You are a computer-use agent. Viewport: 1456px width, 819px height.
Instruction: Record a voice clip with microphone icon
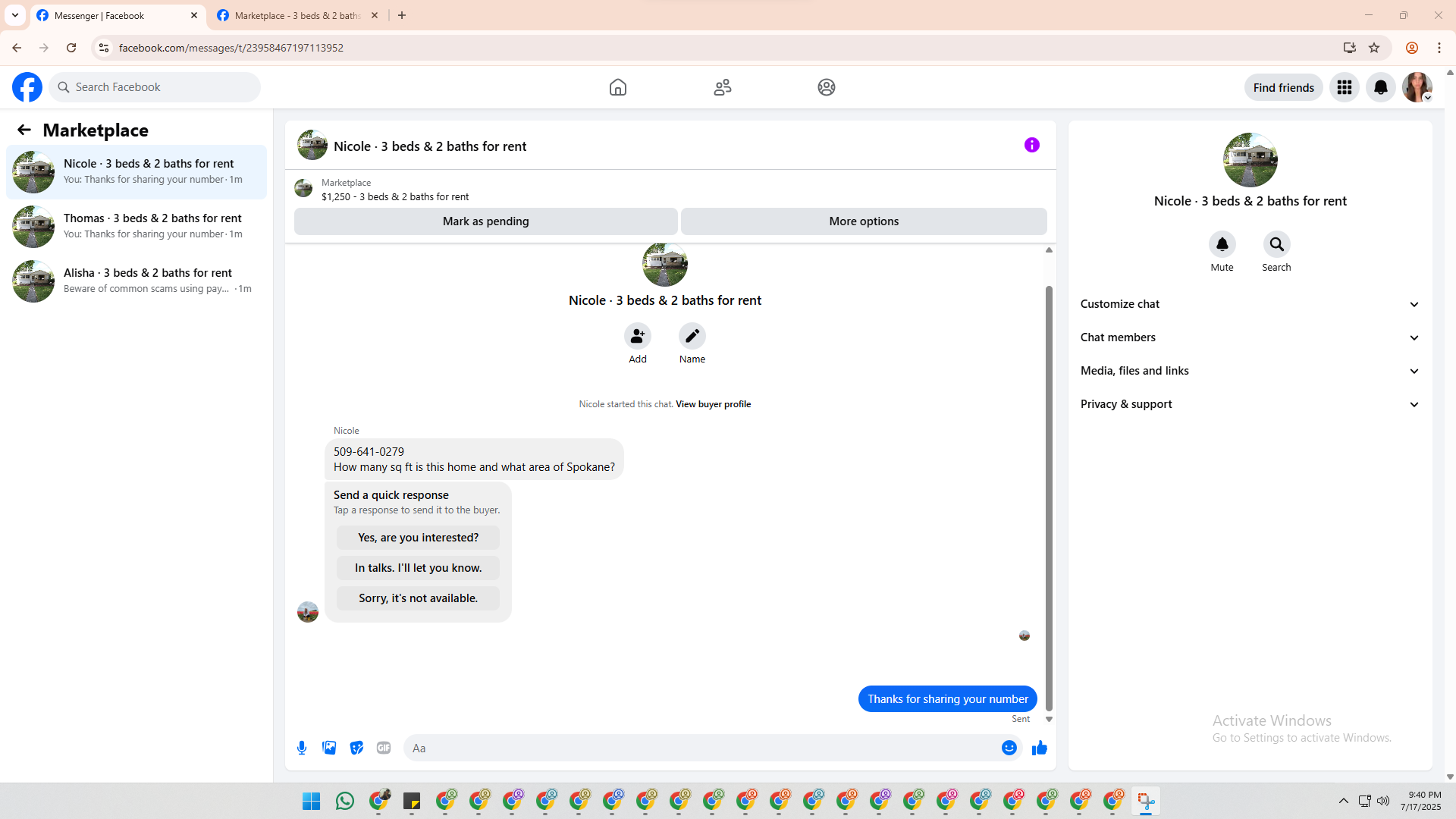[302, 748]
